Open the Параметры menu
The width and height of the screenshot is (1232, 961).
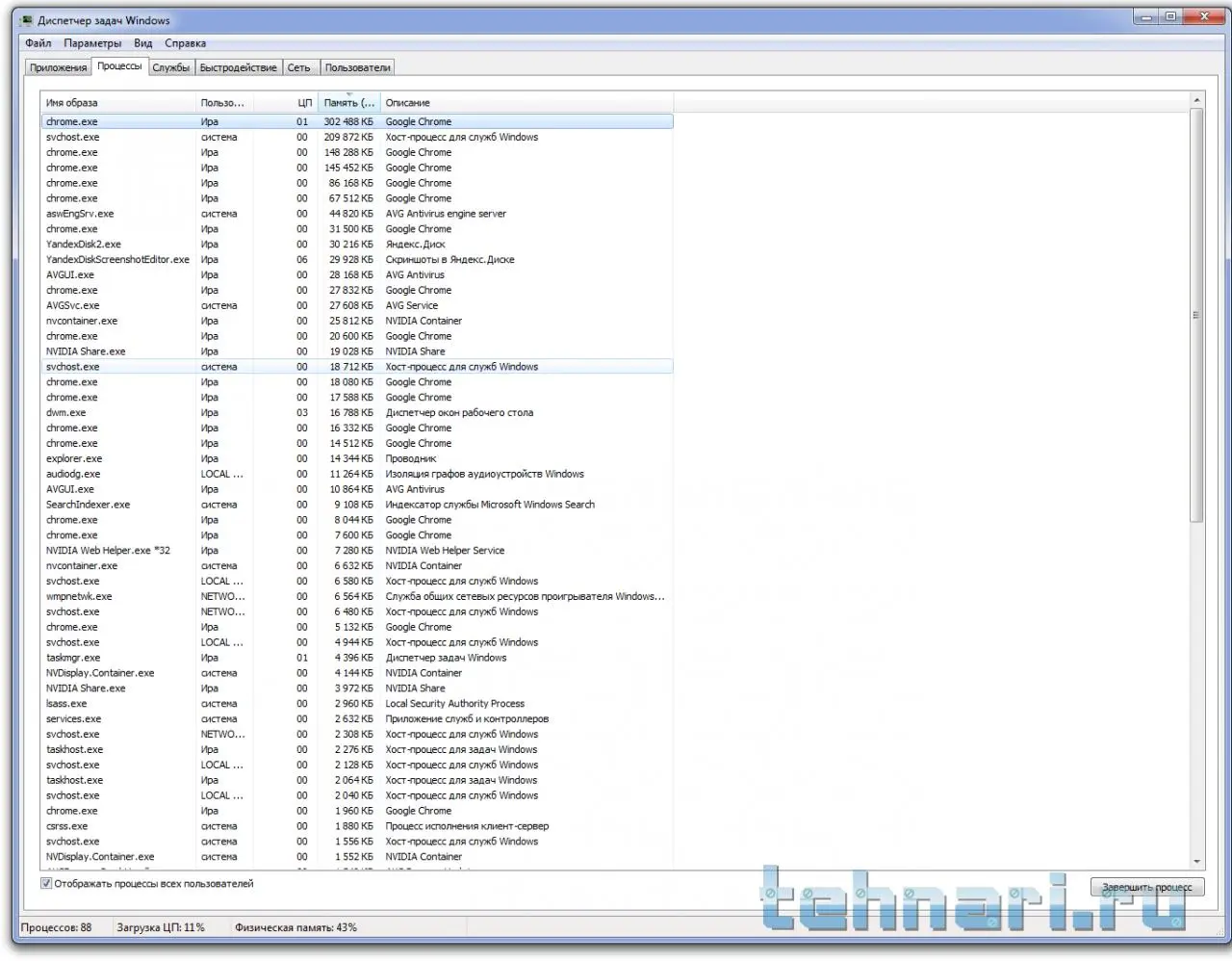(x=92, y=43)
